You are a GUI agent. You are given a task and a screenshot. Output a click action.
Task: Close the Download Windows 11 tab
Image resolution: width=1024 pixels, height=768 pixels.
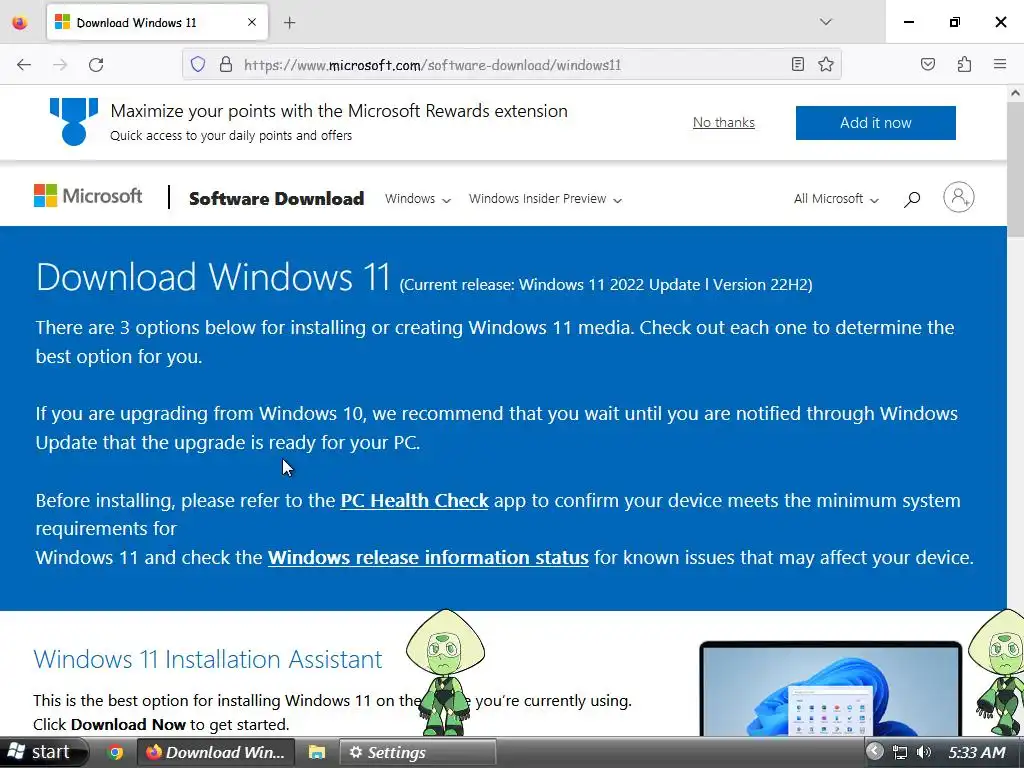coord(252,22)
